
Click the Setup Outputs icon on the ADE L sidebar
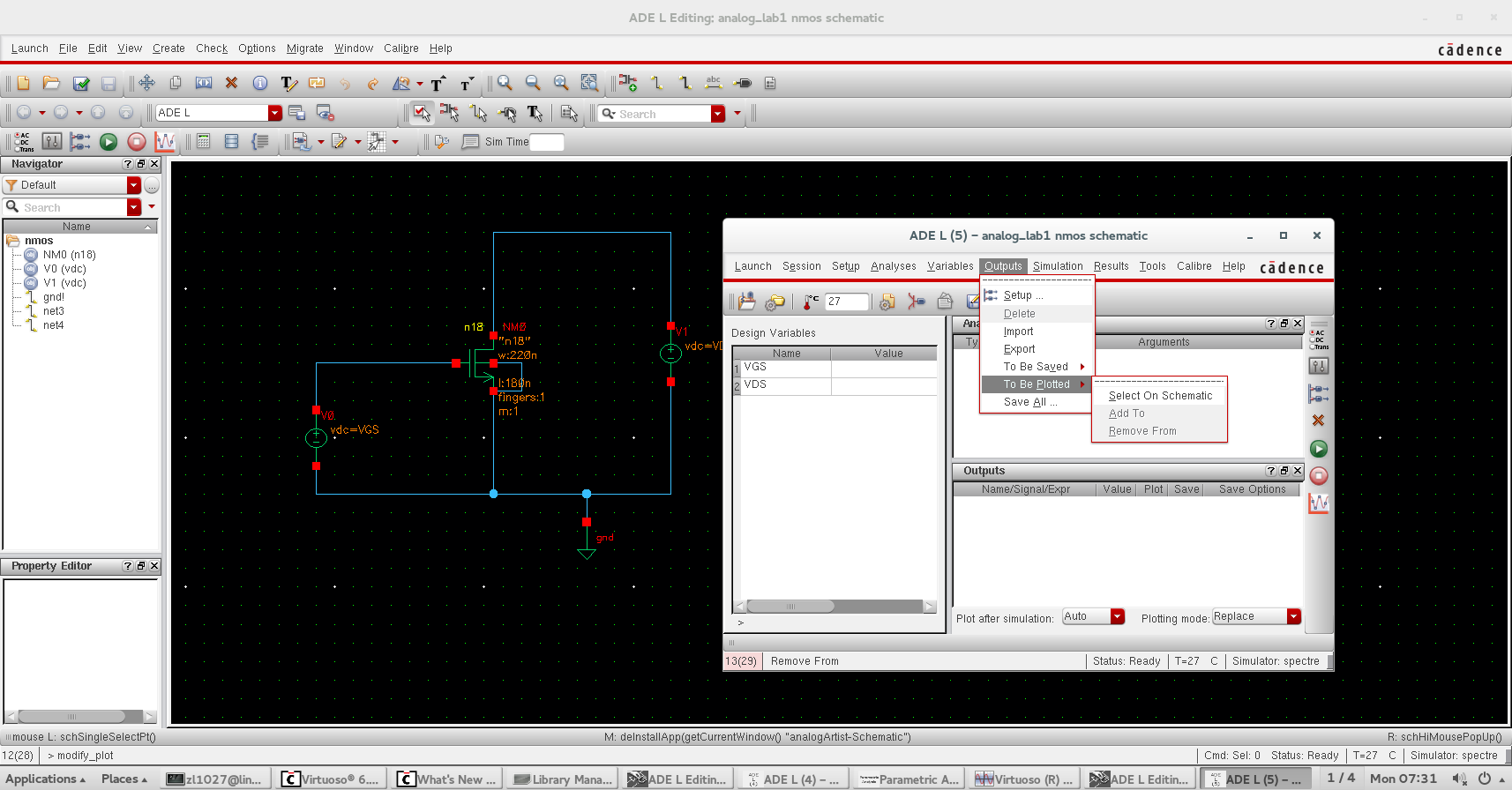pyautogui.click(x=1319, y=393)
